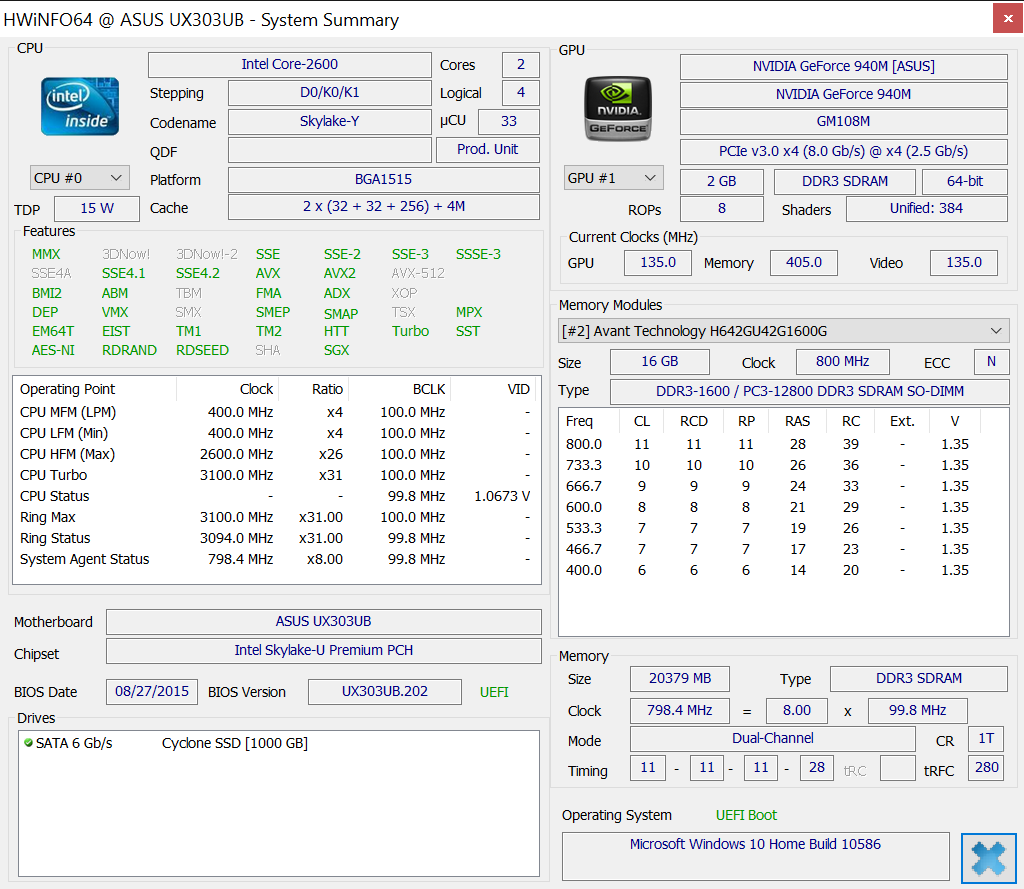Click the total Memory Size value 20379 MB
The image size is (1024, 889).
click(x=680, y=679)
